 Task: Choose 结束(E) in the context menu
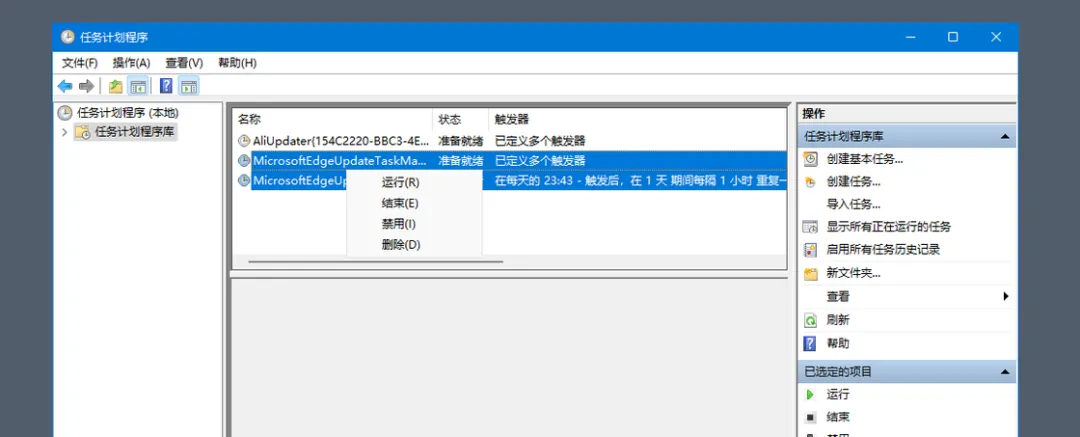tap(415, 203)
